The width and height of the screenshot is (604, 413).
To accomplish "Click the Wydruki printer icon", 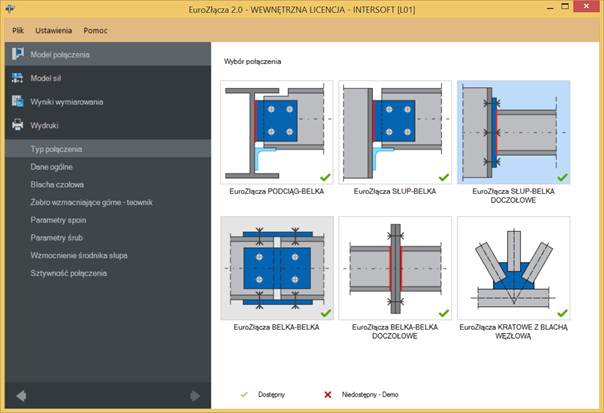I will (x=17, y=125).
